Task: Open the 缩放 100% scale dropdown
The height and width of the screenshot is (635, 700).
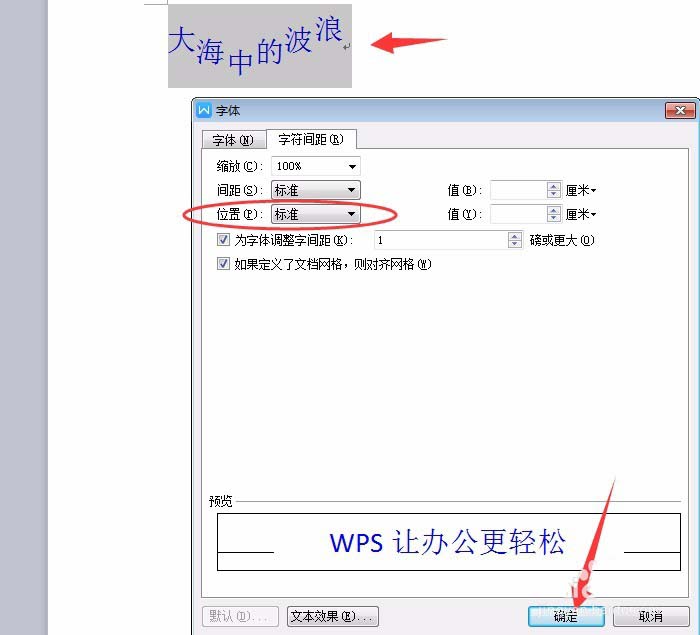Action: (315, 166)
